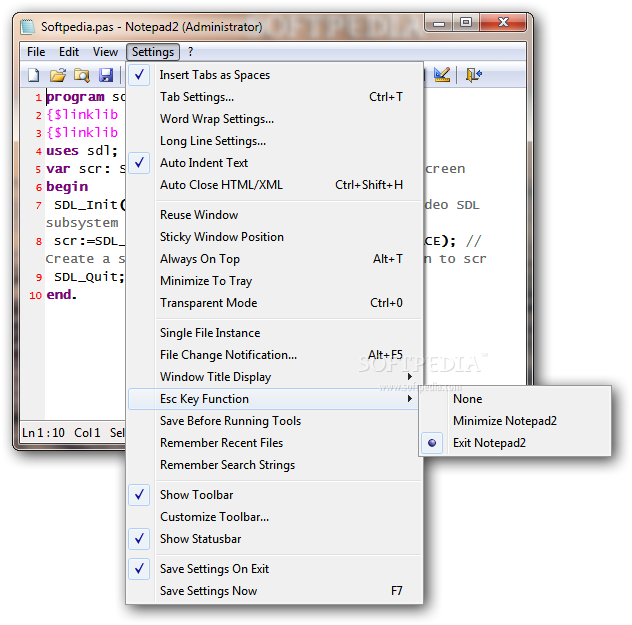
Task: Open the View menu
Action: click(105, 52)
